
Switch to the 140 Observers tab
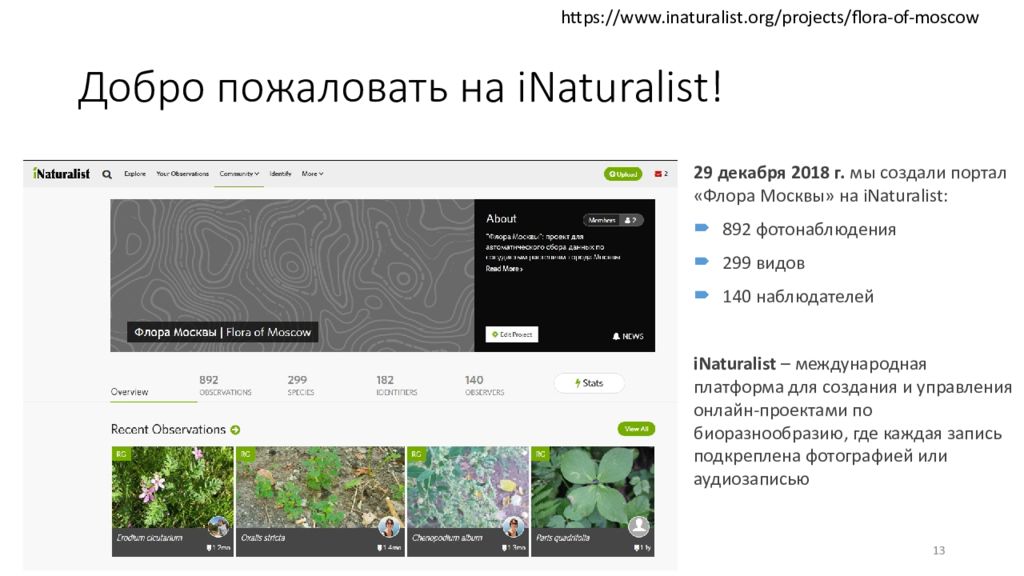[x=485, y=385]
